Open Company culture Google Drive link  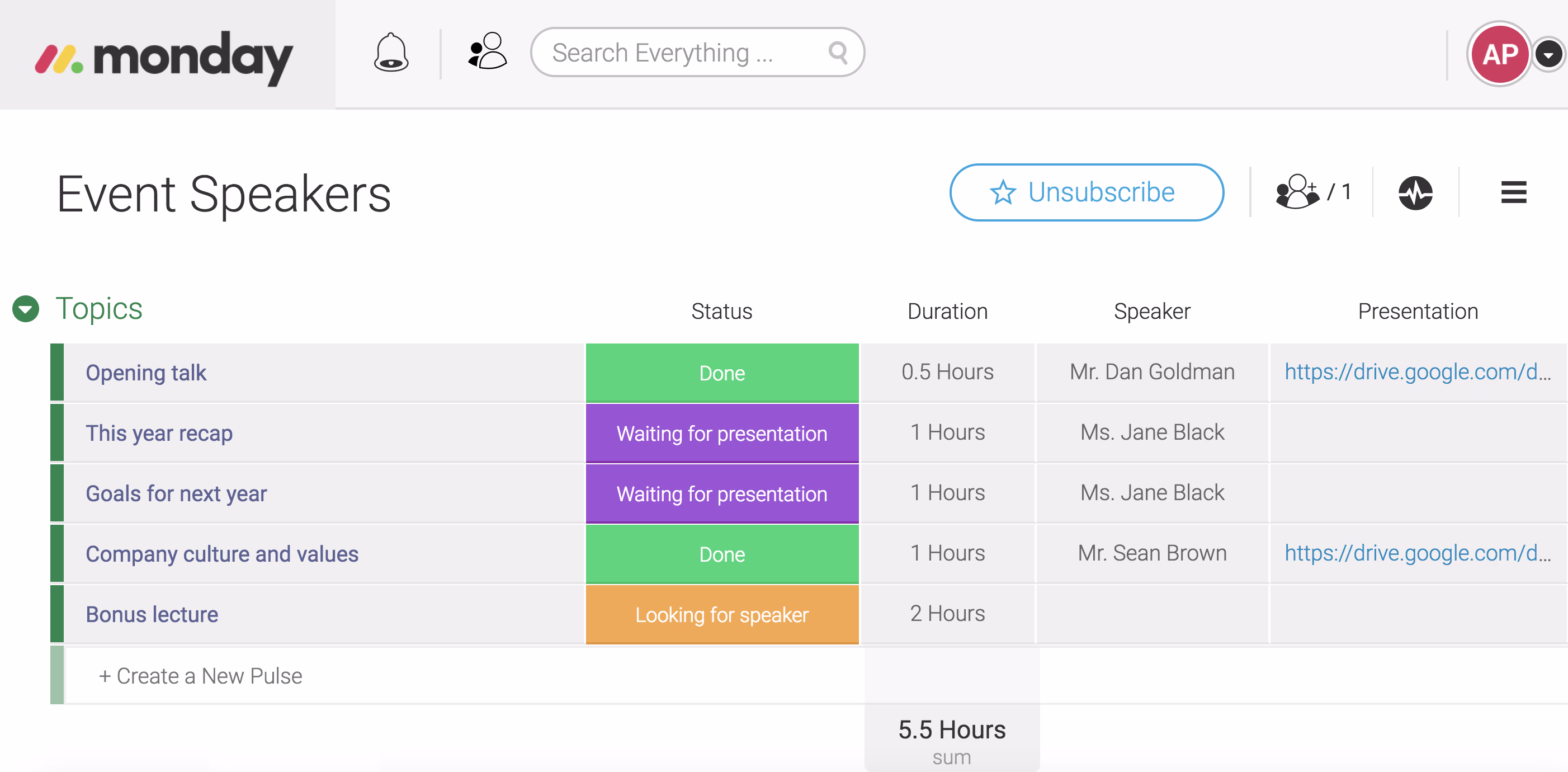(x=1418, y=553)
